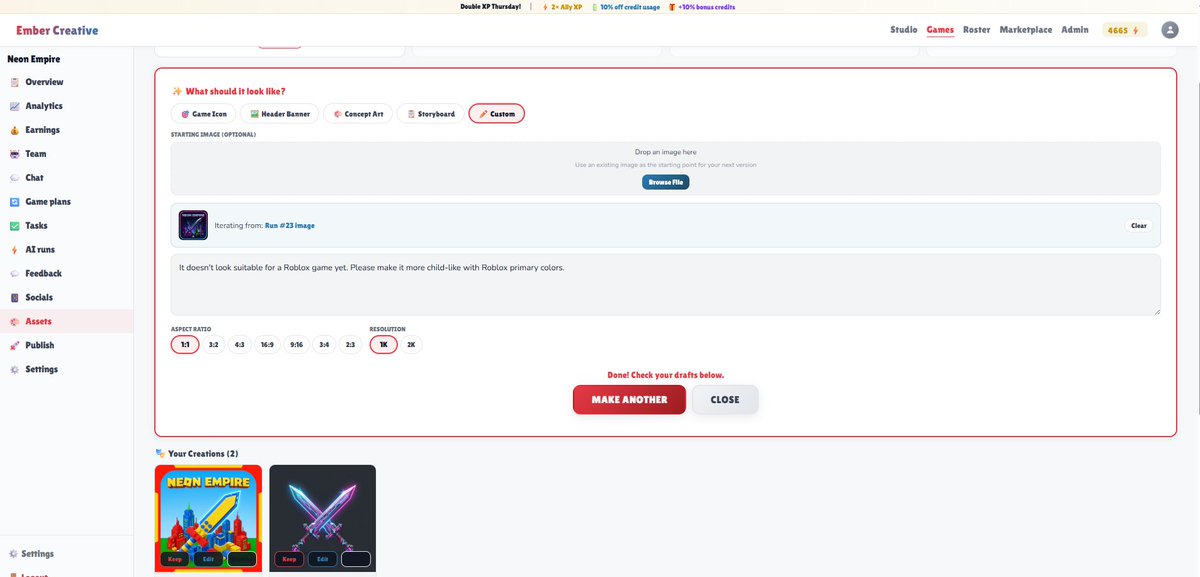Click the Close button in the generator panel
The height and width of the screenshot is (577, 1200).
[725, 399]
